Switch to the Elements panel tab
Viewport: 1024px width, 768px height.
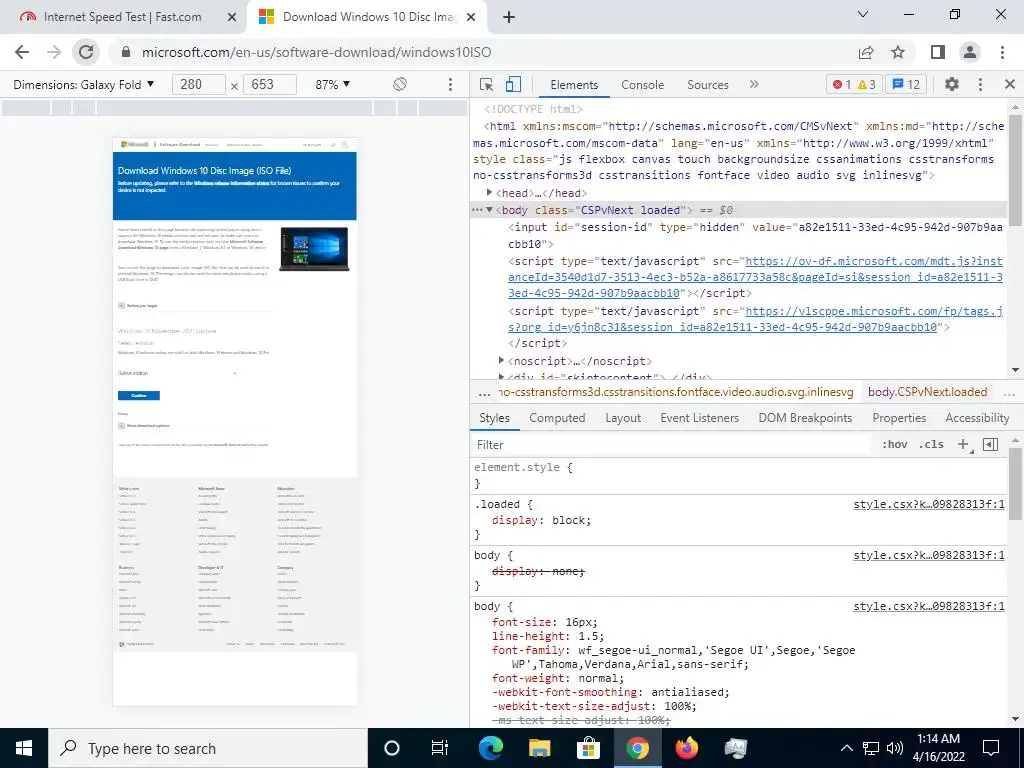point(574,84)
